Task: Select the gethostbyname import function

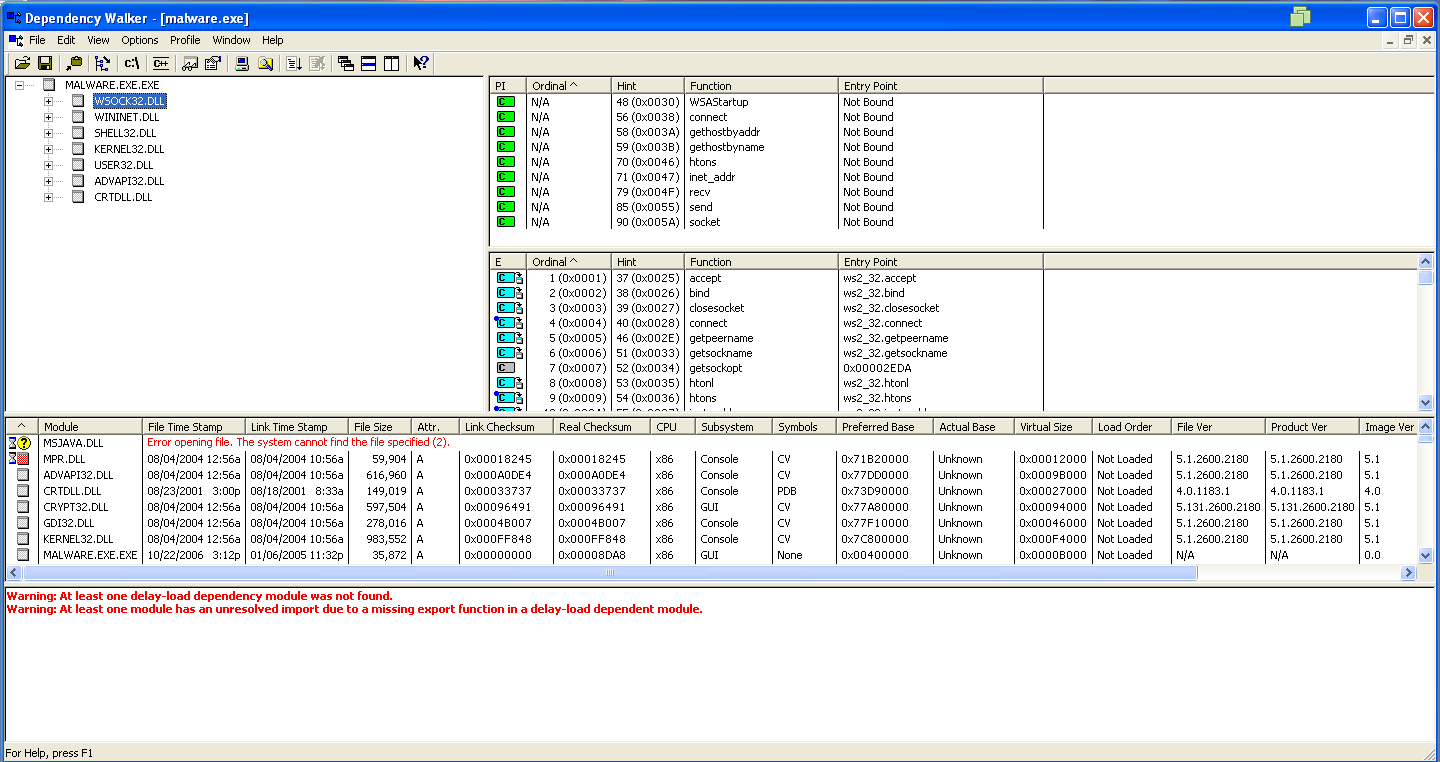Action: tap(727, 147)
